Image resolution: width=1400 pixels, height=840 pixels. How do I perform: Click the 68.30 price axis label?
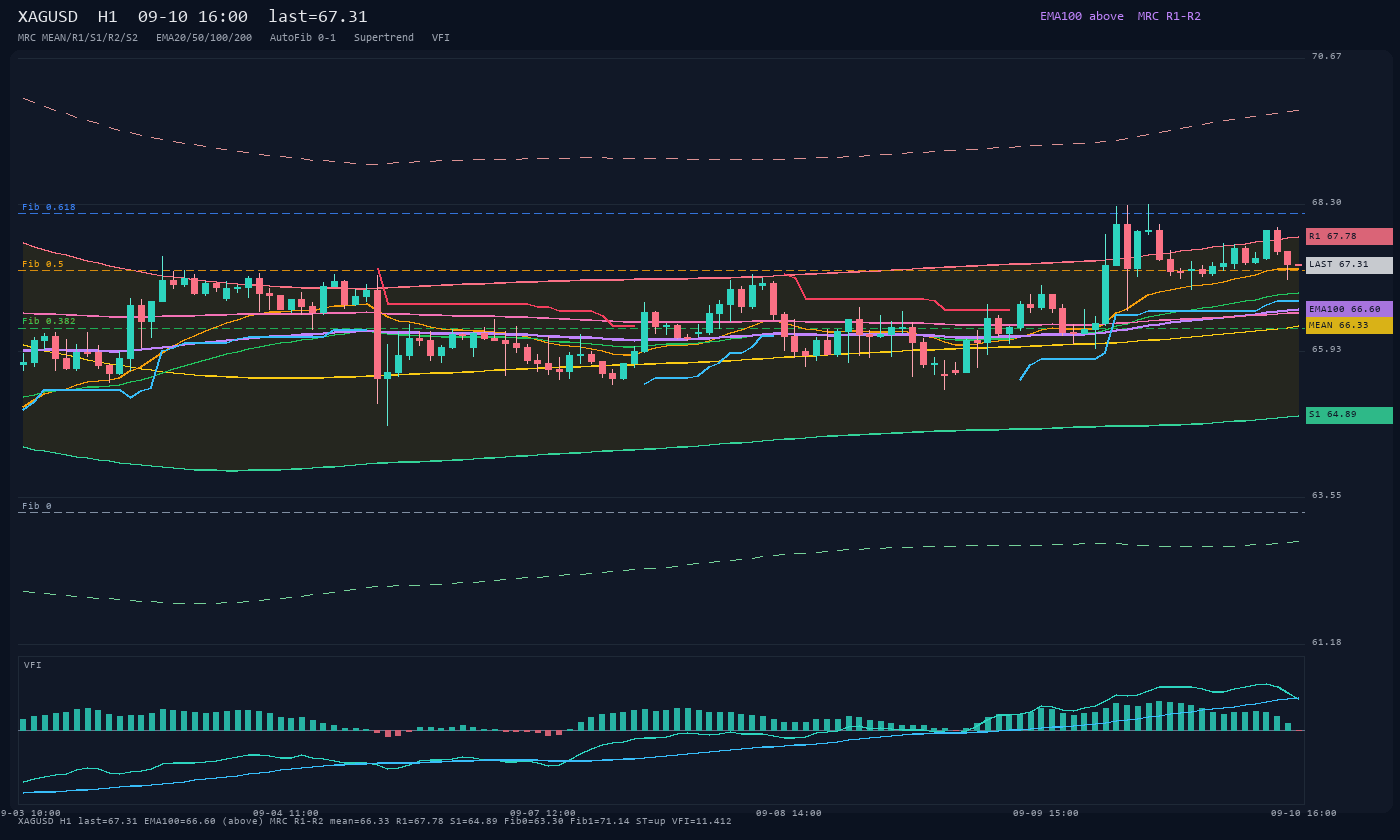(x=1327, y=202)
